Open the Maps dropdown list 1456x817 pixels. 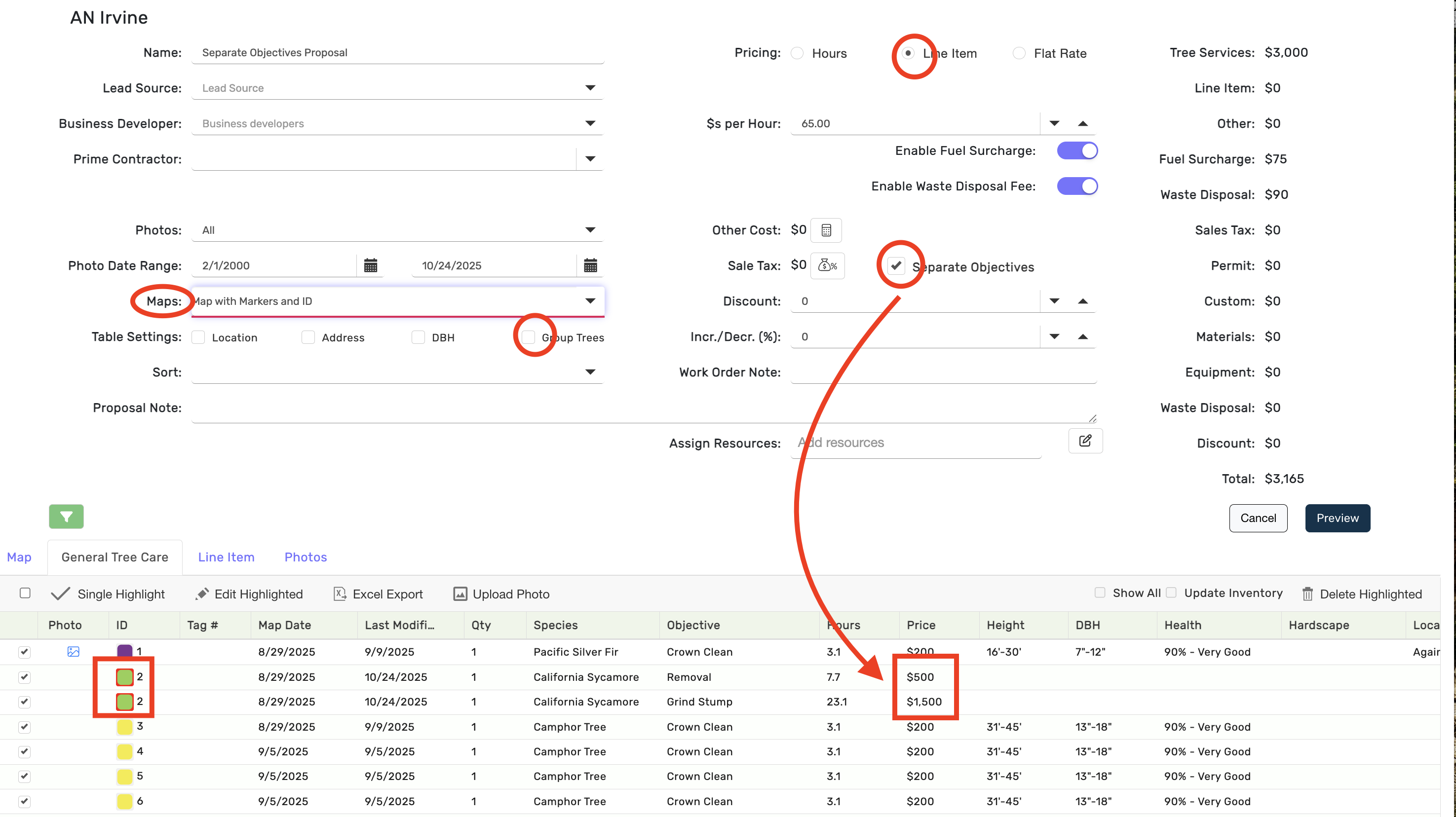590,301
